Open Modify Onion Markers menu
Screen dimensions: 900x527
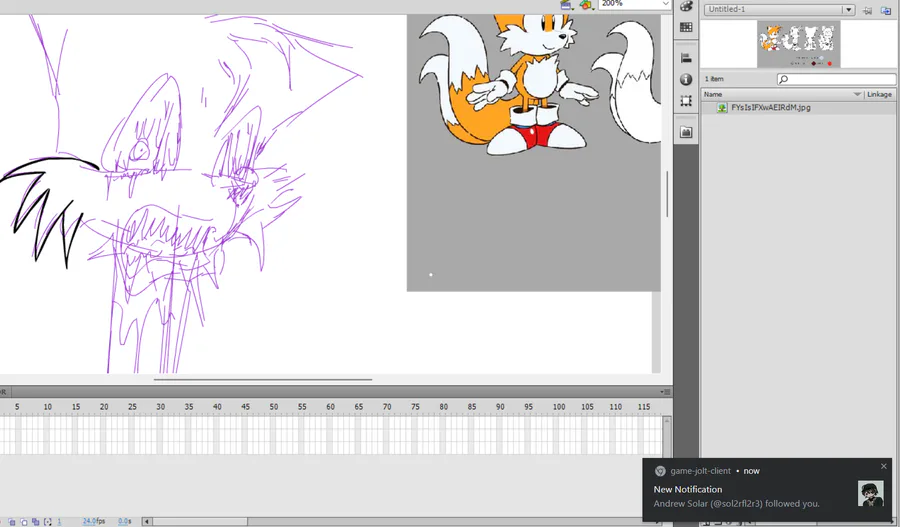pos(48,522)
